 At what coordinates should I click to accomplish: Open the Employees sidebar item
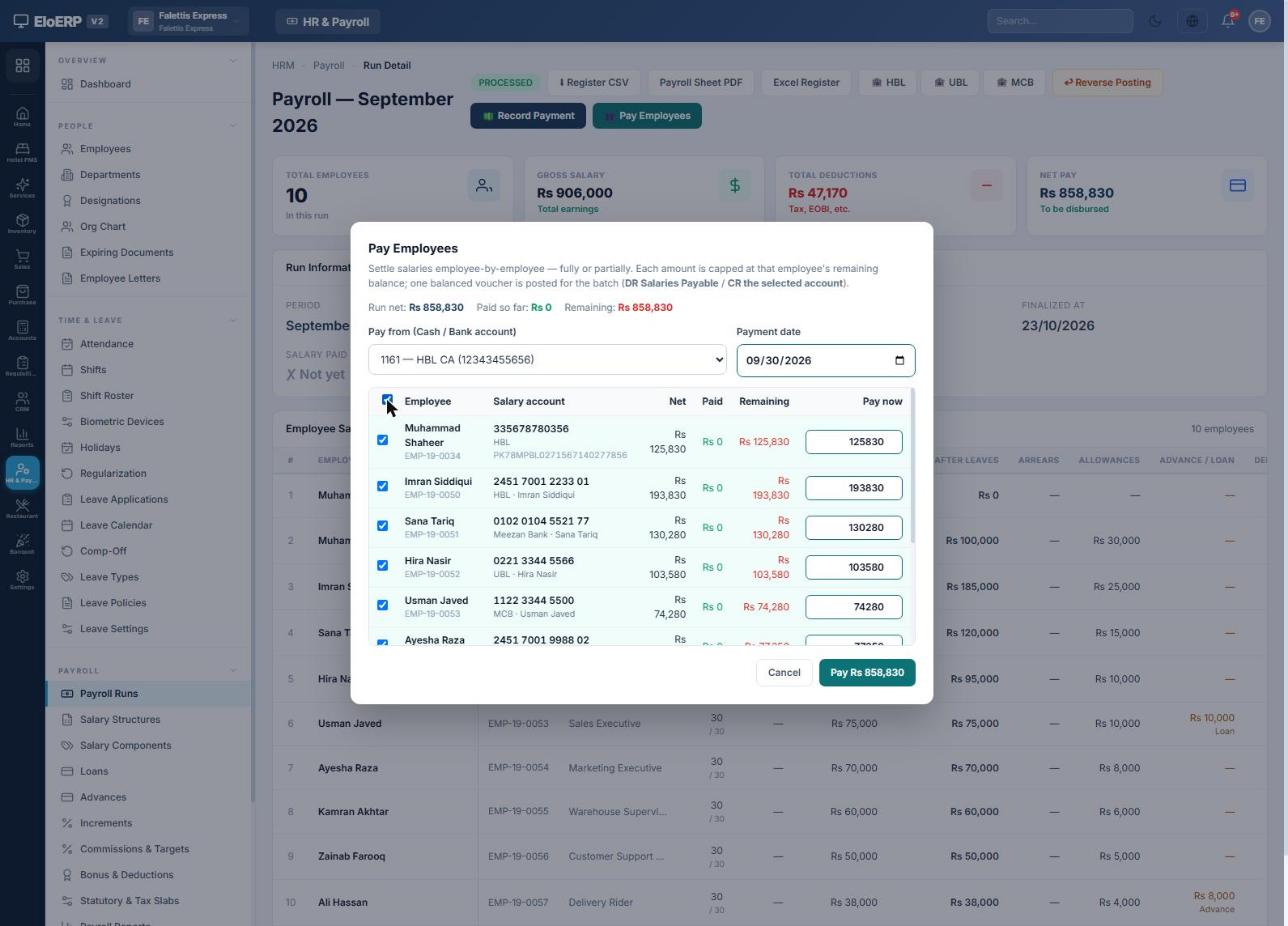[148, 149]
